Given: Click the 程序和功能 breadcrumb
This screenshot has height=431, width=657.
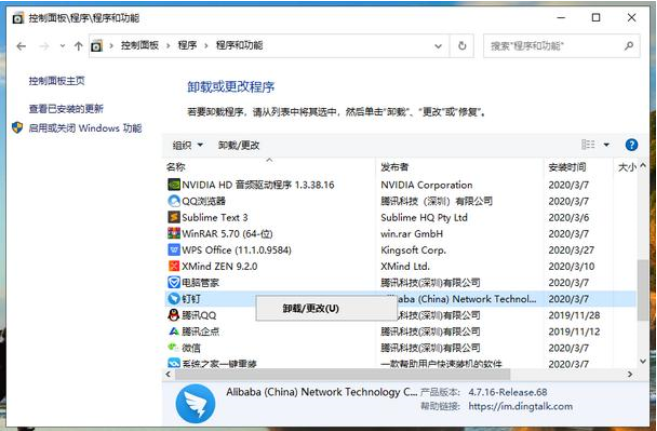Looking at the screenshot, I should click(239, 45).
